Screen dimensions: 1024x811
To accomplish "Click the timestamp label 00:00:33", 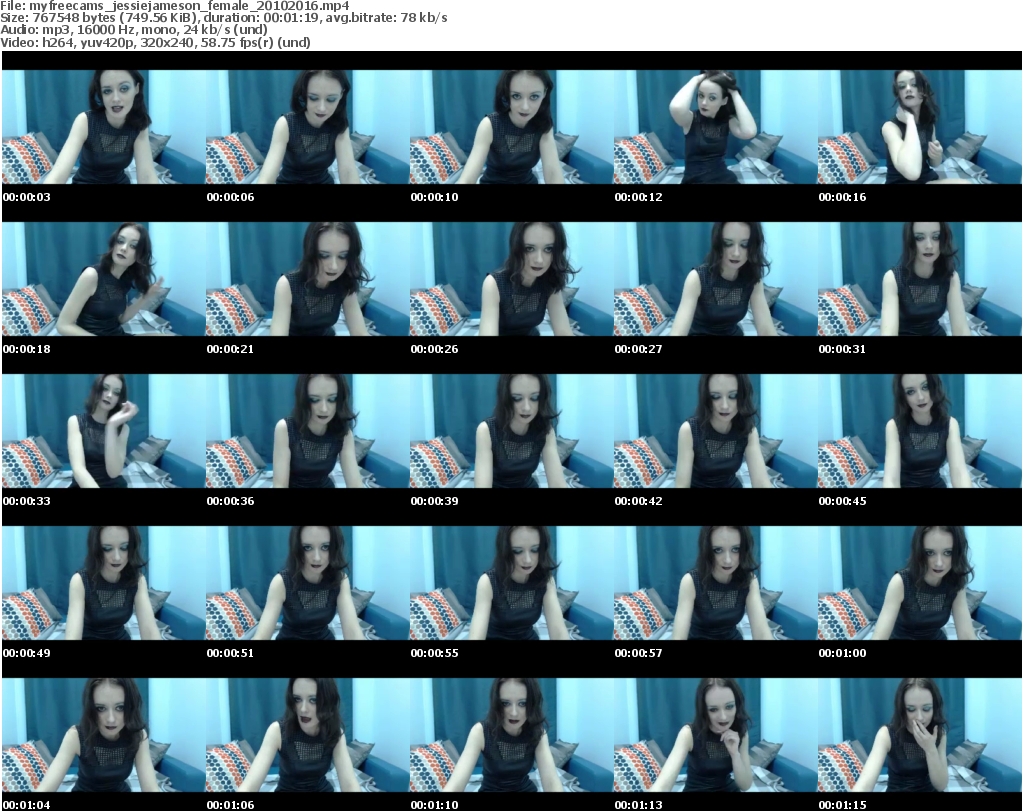I will coord(27,501).
